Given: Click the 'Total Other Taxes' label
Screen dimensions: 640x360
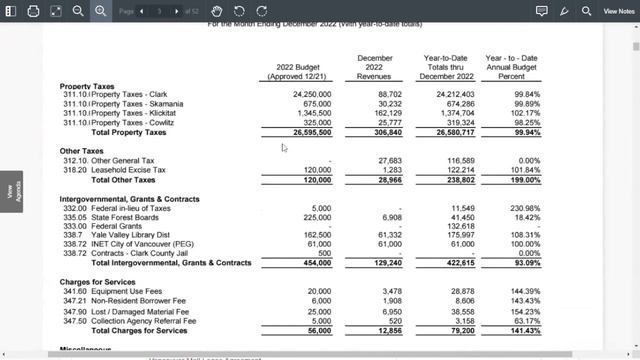Looking at the screenshot, I should point(123,180).
